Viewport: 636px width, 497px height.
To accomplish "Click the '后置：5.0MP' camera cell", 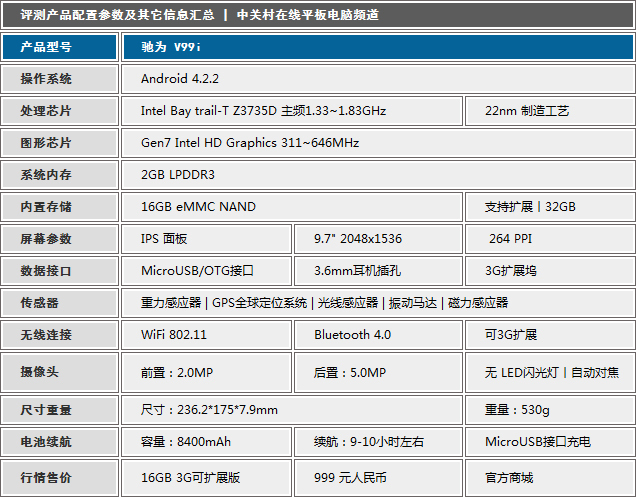I will [x=379, y=372].
